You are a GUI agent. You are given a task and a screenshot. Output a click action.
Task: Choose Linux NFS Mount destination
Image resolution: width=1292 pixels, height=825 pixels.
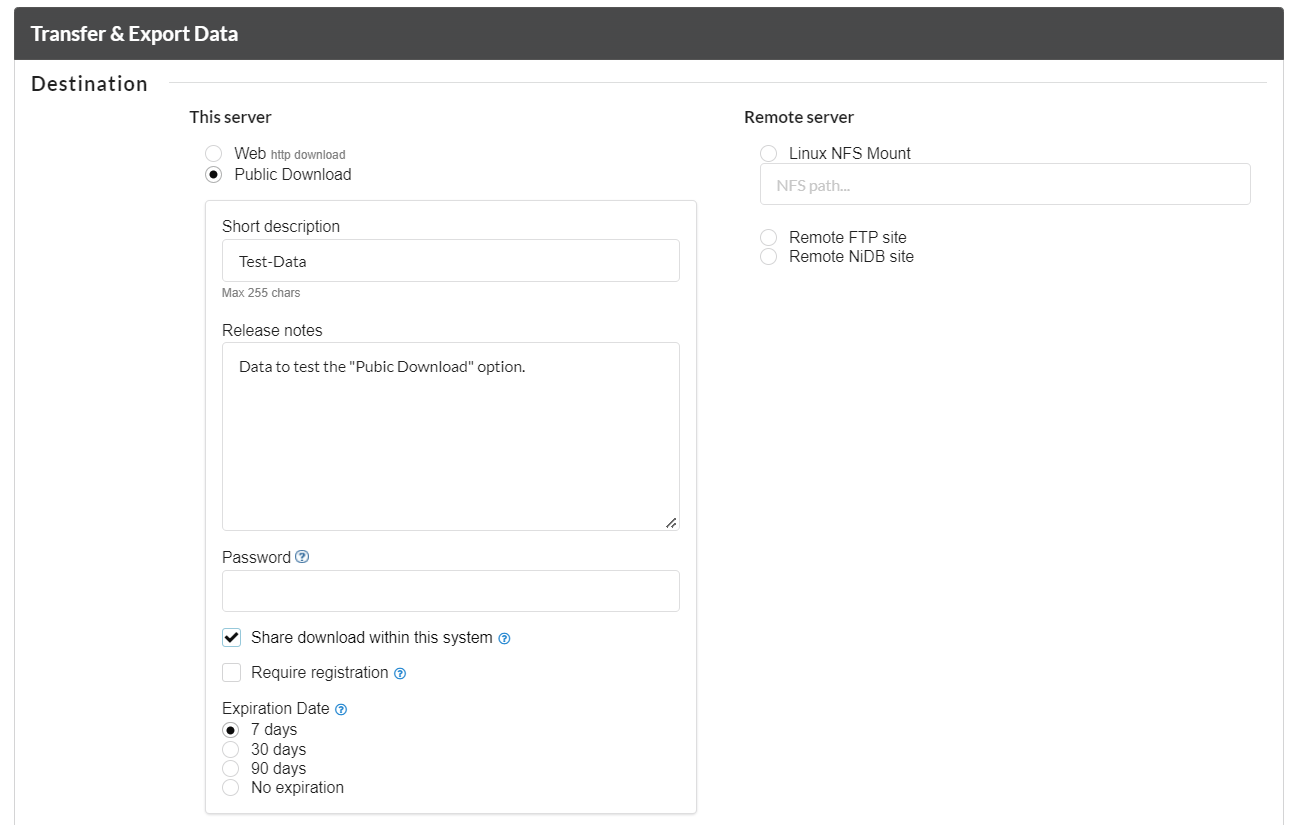[x=768, y=154]
